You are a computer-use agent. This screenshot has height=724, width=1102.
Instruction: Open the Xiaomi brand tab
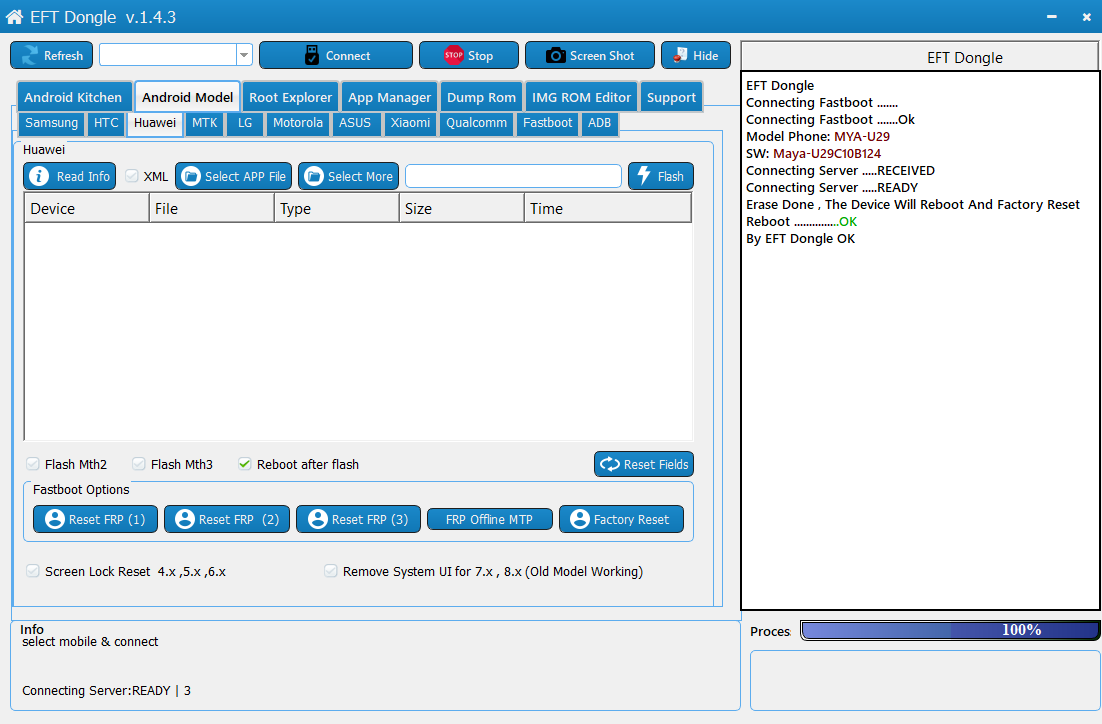pos(410,123)
